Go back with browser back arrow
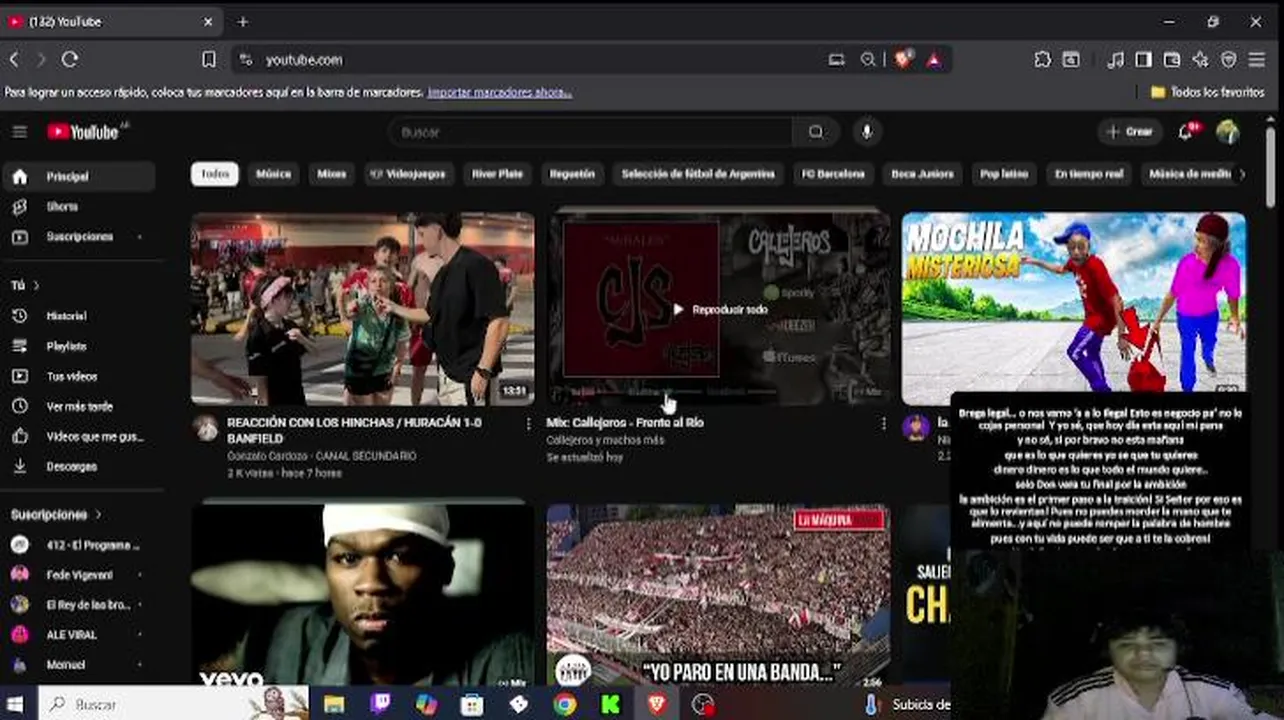Viewport: 1284px width, 720px height. click(x=14, y=60)
